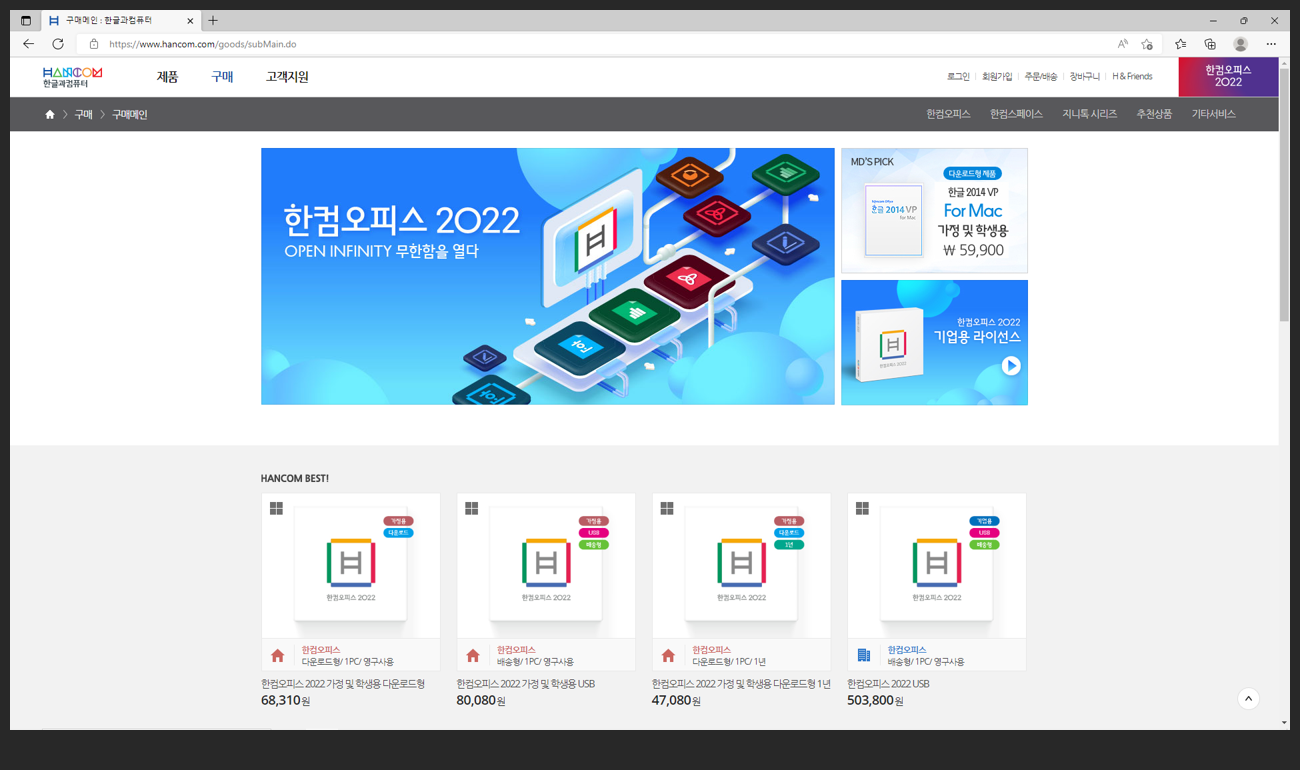1300x770 pixels.
Task: Click the browser address bar URL field
Action: pos(600,44)
